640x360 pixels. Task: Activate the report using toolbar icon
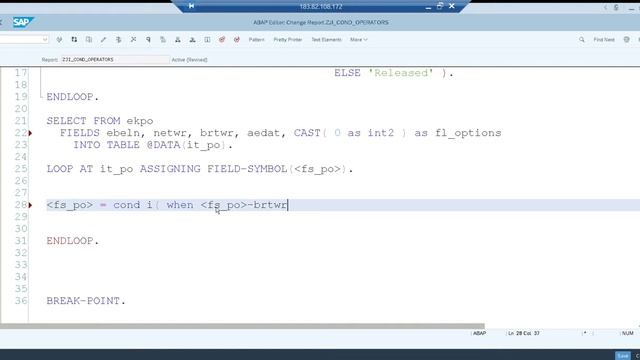tap(133, 40)
